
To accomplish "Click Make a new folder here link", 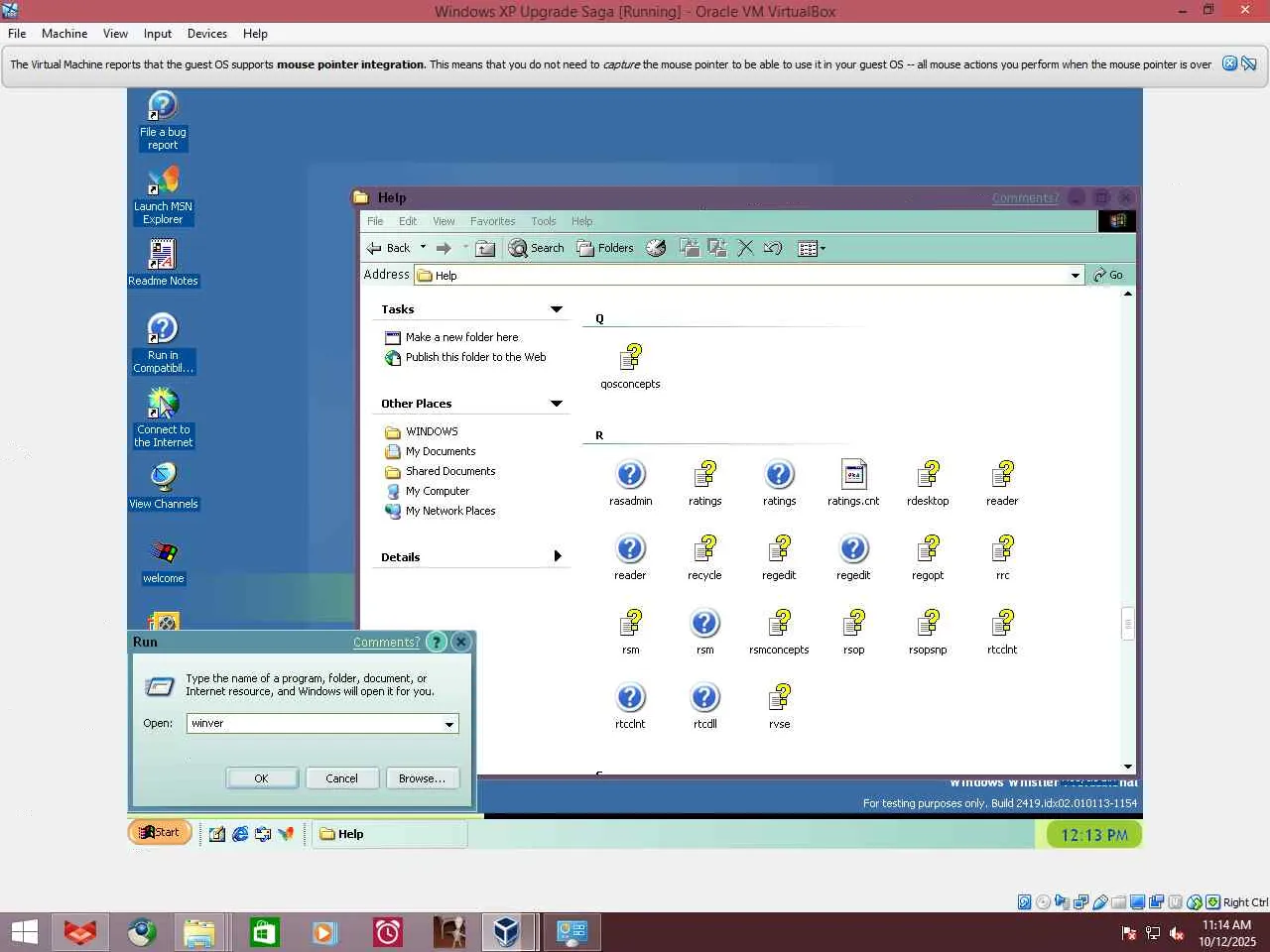I will (x=461, y=337).
